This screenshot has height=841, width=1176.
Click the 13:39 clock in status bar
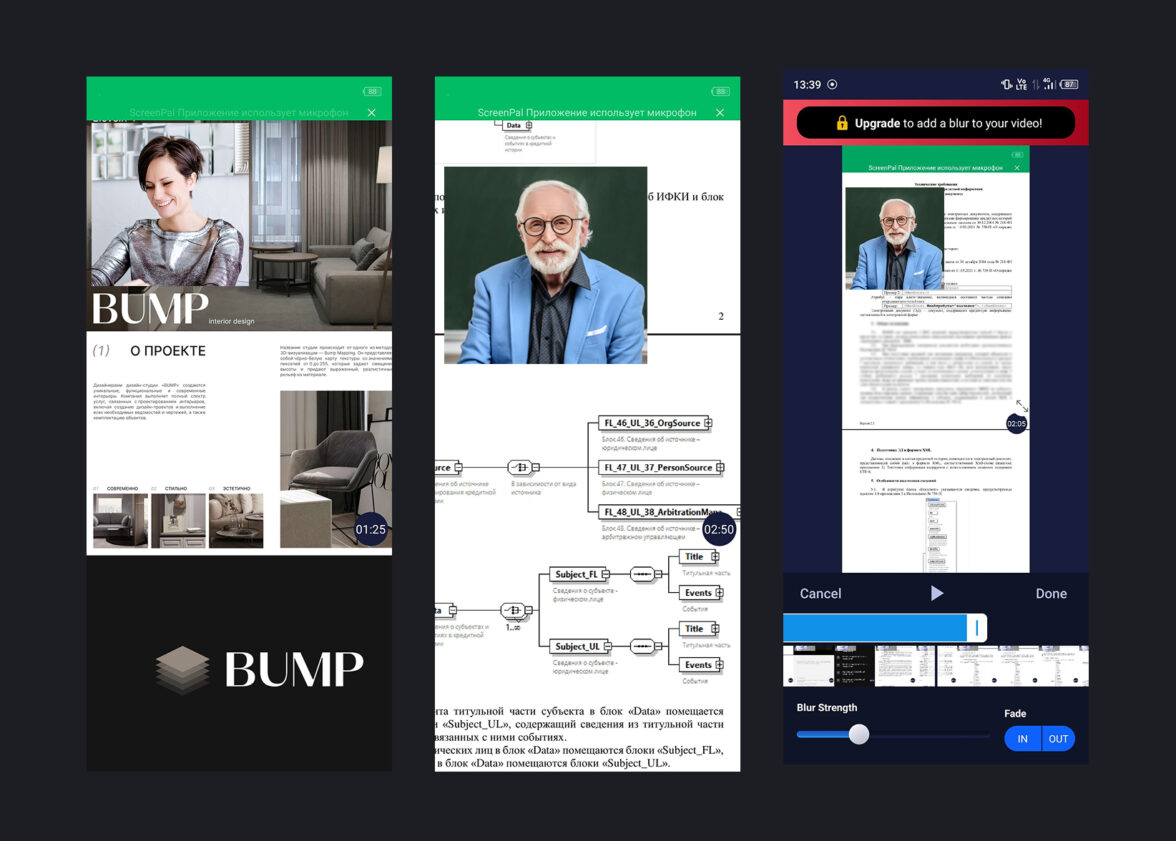click(x=807, y=85)
